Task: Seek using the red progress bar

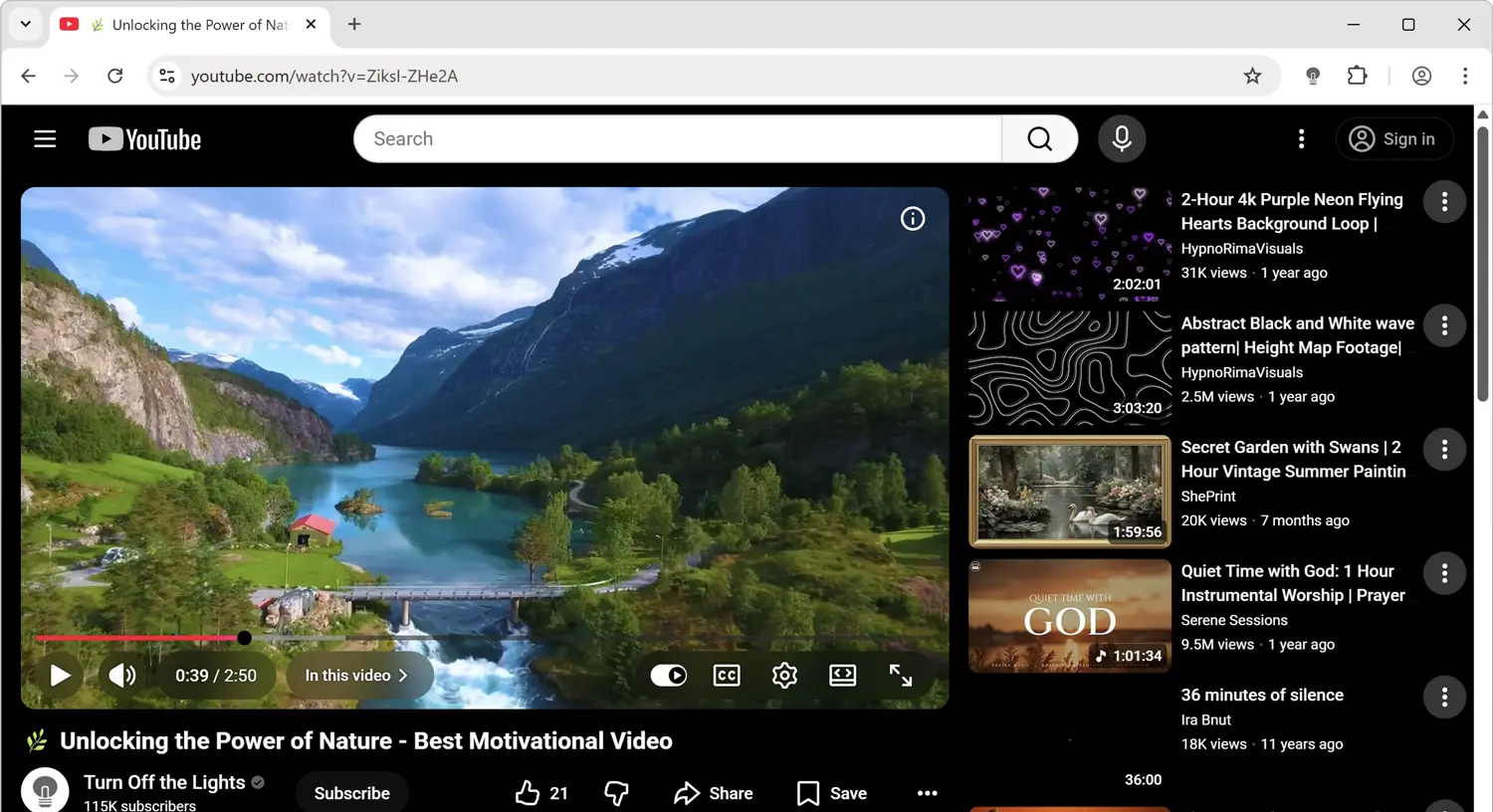Action: click(139, 638)
